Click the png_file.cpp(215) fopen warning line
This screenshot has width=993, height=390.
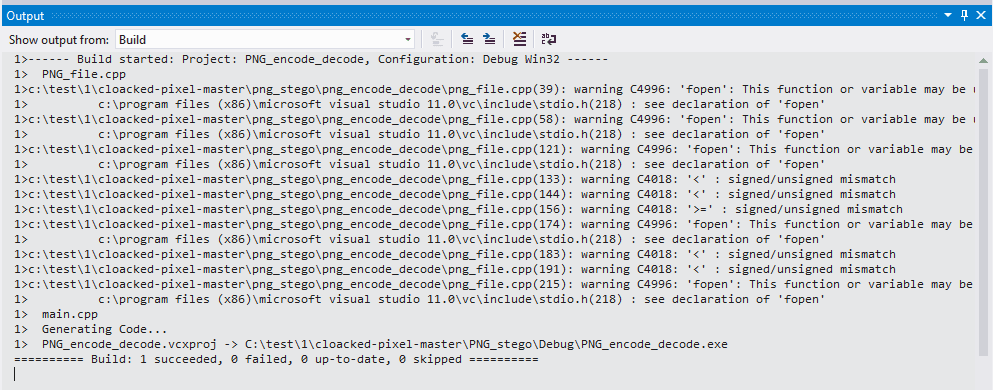click(x=494, y=284)
